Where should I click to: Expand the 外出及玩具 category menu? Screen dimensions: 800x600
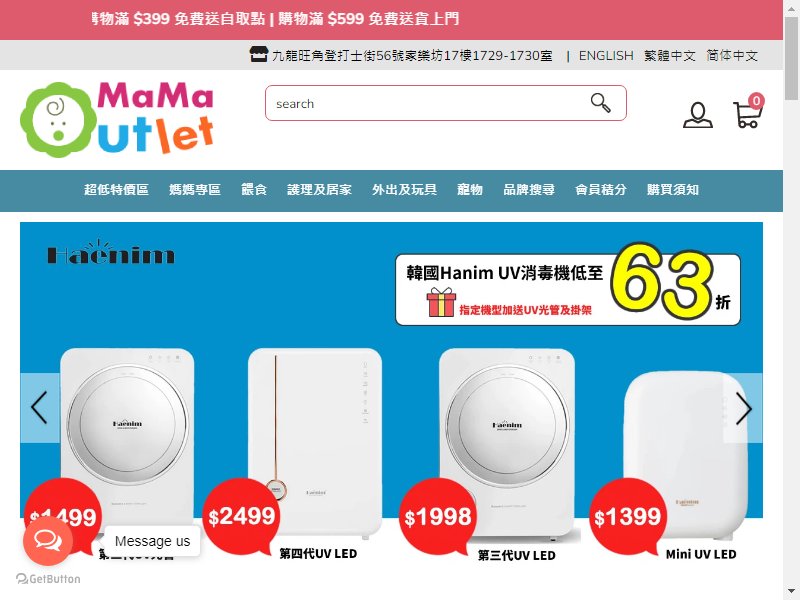click(x=404, y=190)
